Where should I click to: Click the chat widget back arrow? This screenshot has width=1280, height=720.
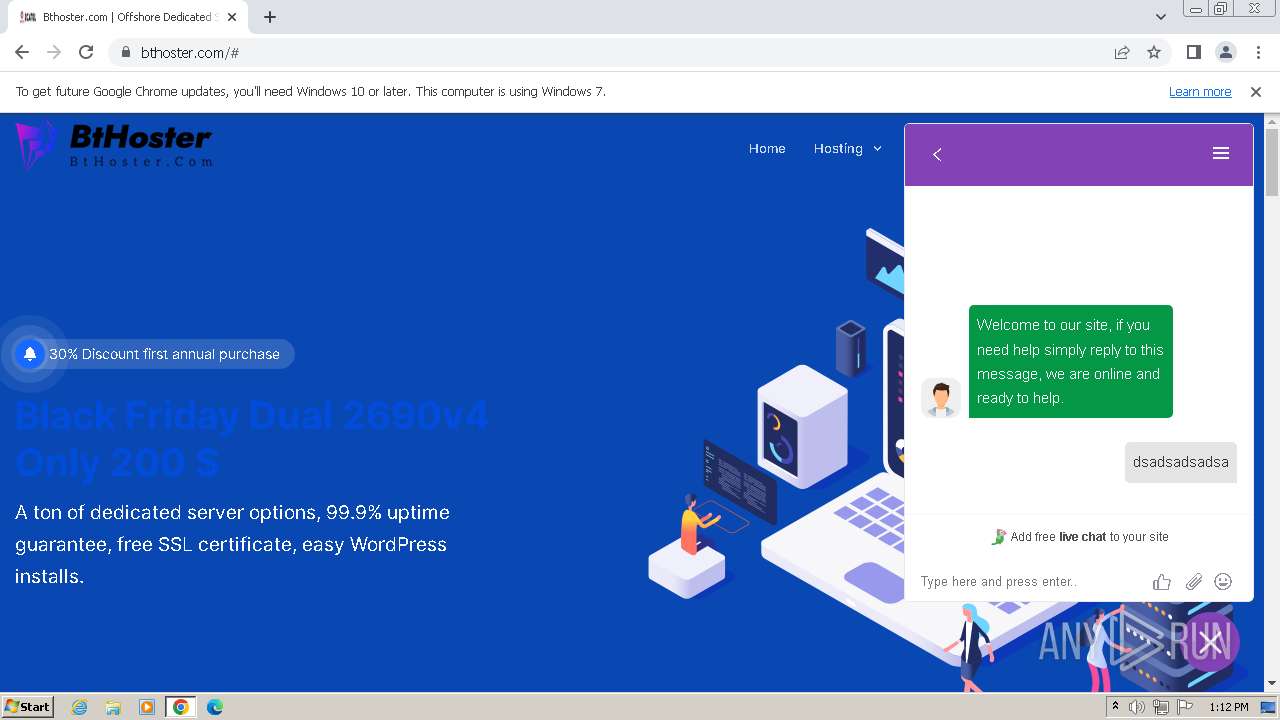pos(937,154)
